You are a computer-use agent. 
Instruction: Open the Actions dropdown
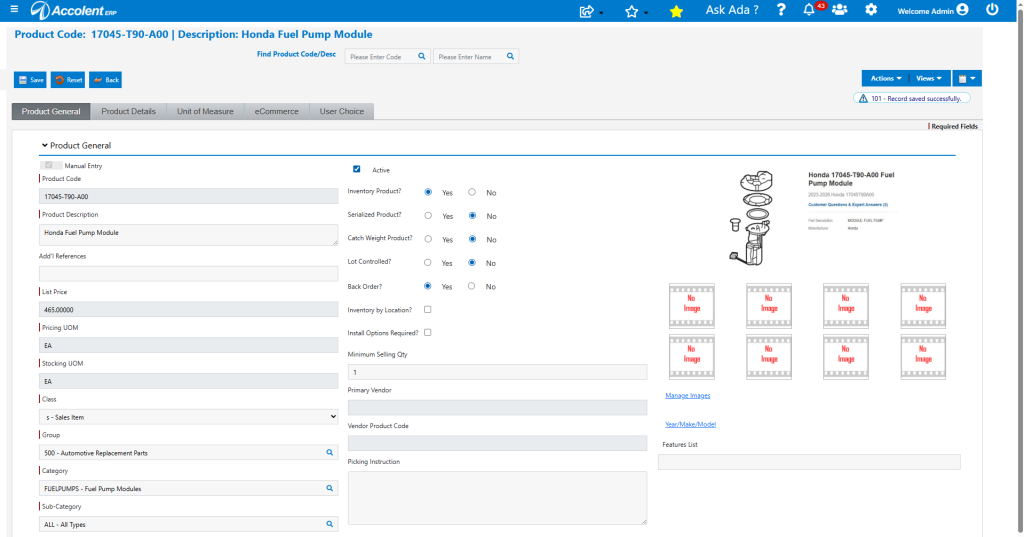(885, 78)
